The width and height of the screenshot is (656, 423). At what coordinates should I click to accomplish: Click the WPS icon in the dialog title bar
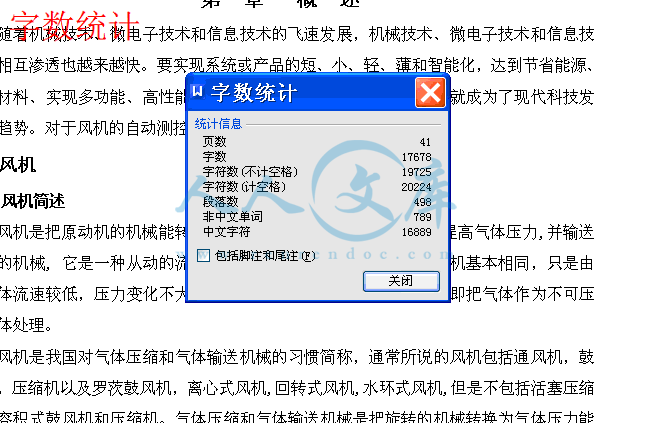pos(197,91)
